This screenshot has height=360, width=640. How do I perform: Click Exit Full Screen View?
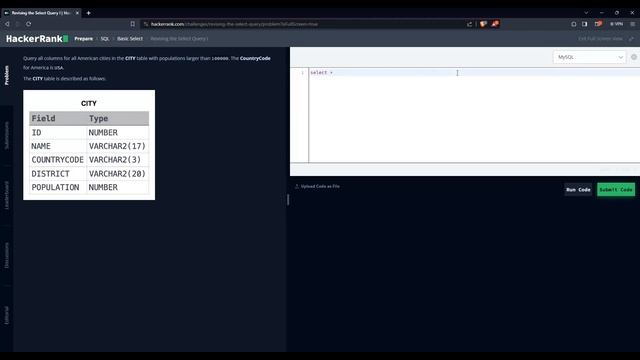click(600, 39)
